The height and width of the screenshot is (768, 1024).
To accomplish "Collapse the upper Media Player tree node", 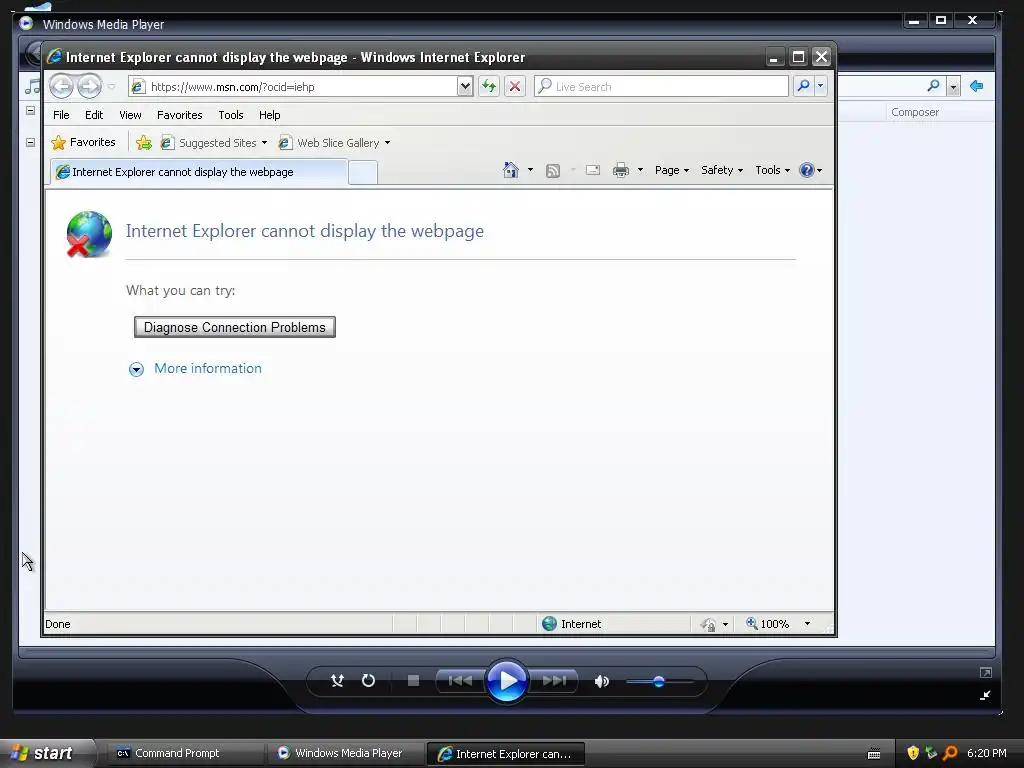I will (x=31, y=110).
